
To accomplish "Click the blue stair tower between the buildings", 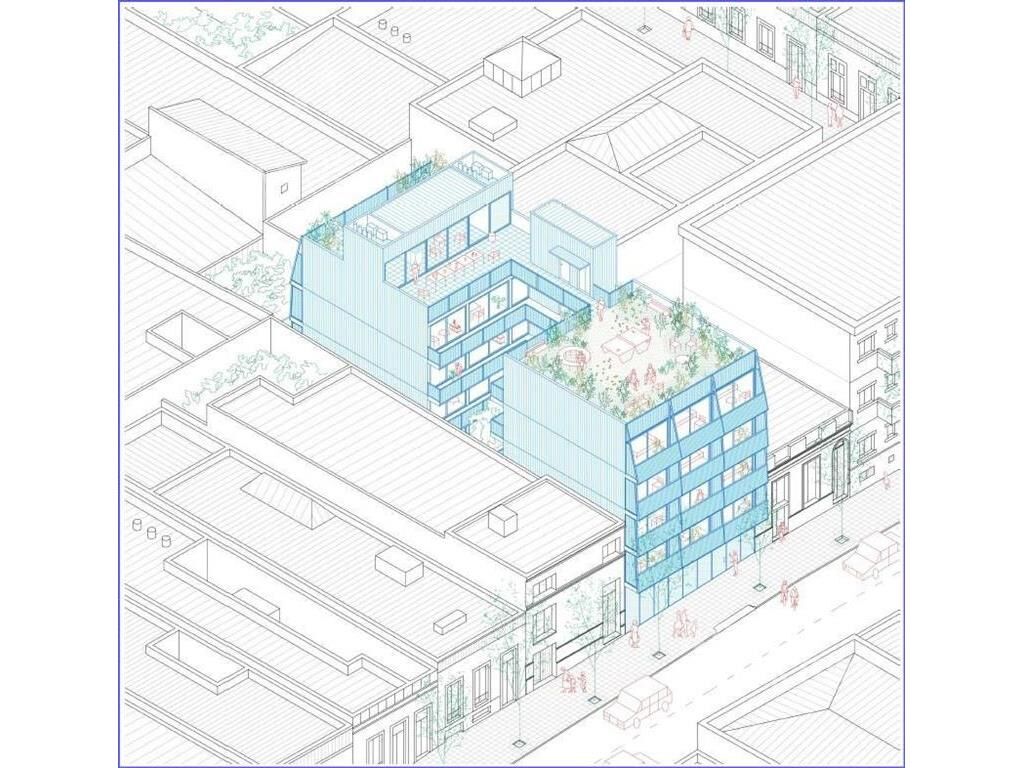I will [x=572, y=247].
